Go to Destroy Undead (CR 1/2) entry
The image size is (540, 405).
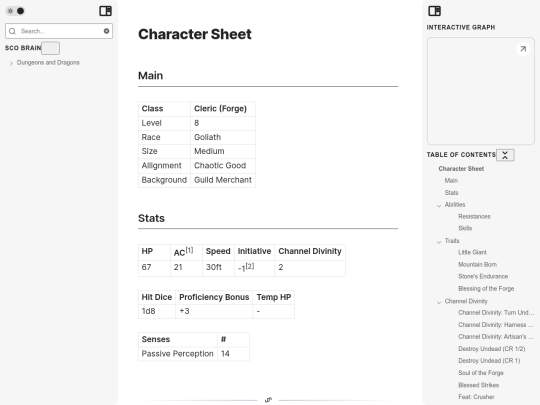point(491,349)
